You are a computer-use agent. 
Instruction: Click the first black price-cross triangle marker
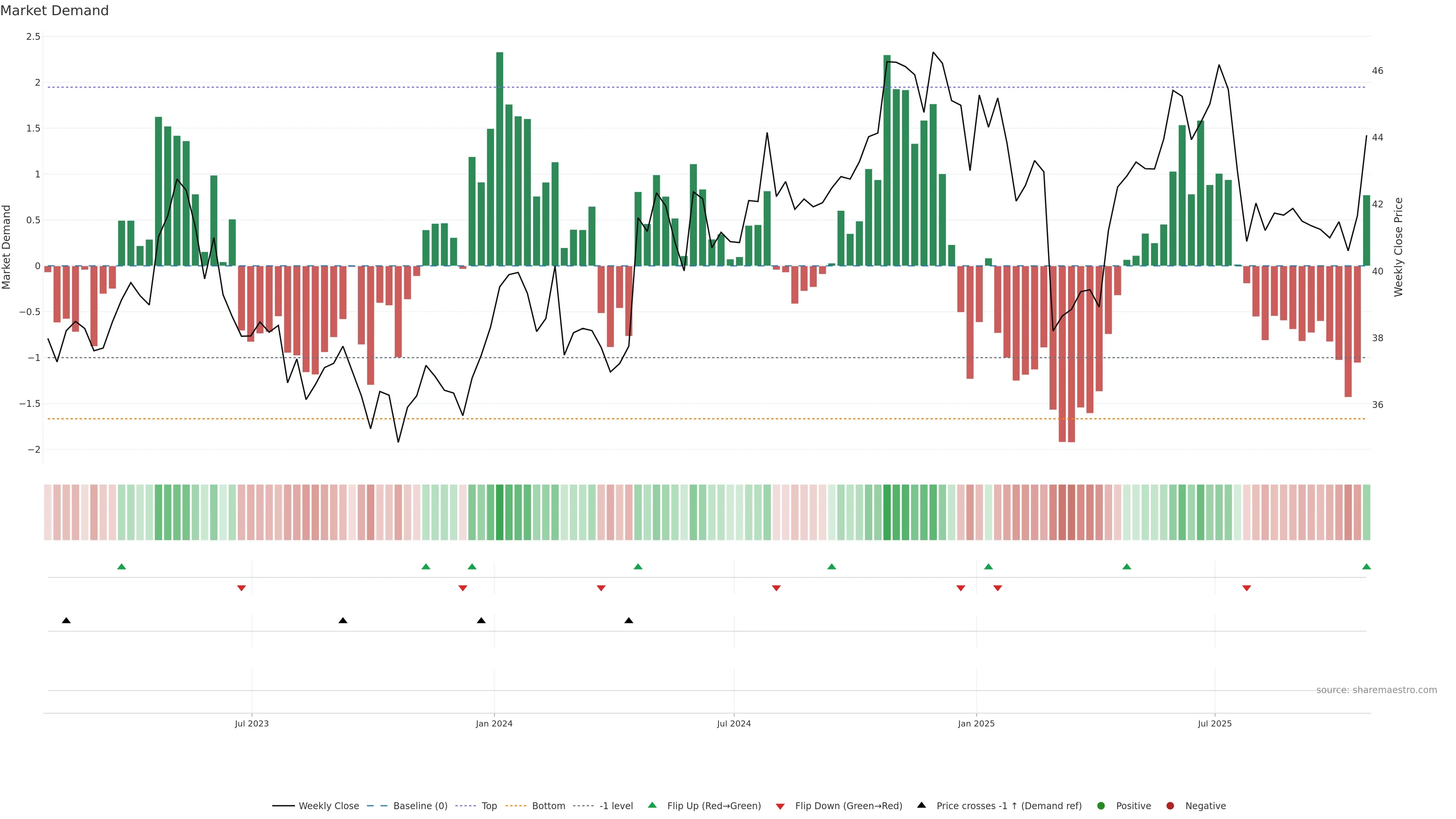(x=66, y=621)
